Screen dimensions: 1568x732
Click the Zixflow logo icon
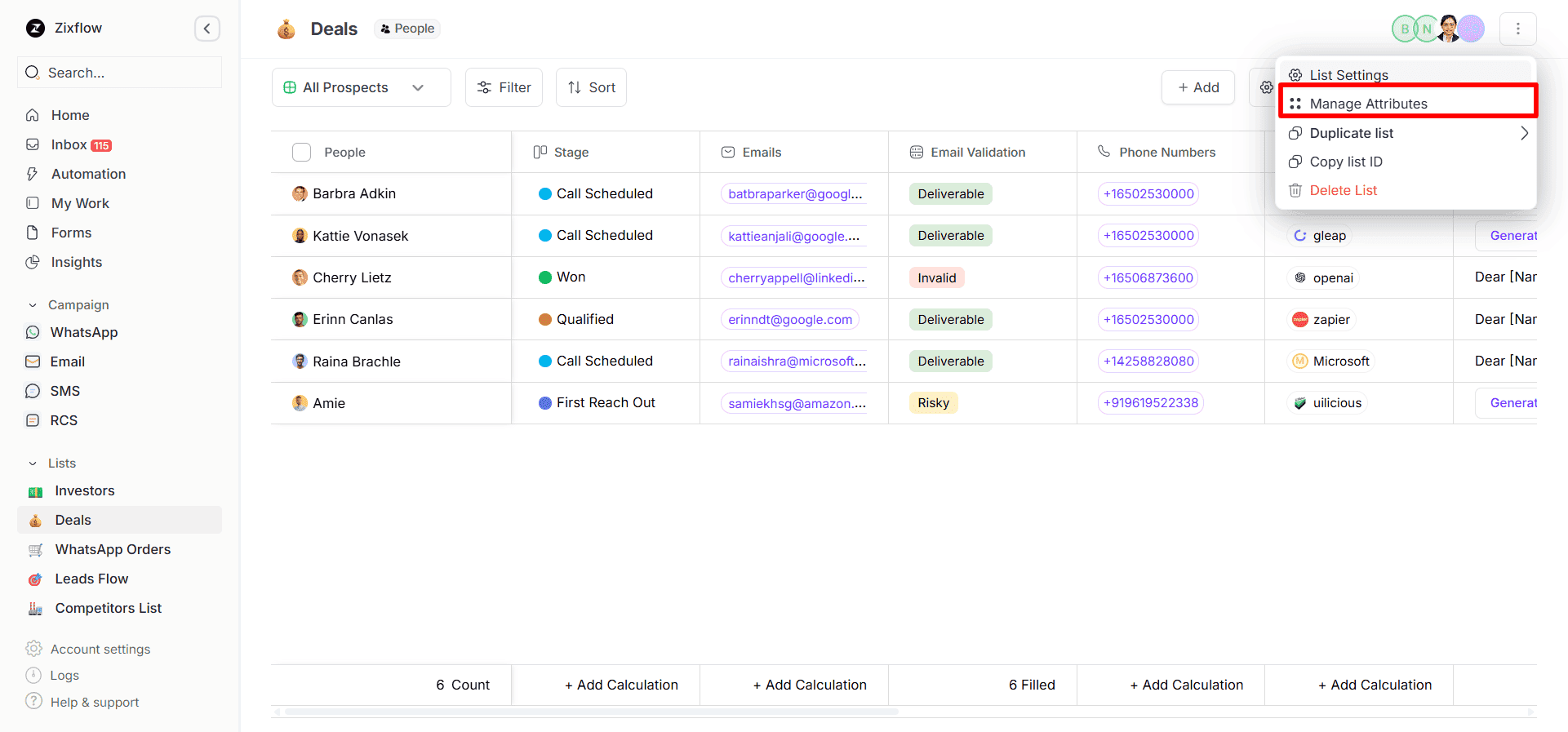(x=35, y=29)
